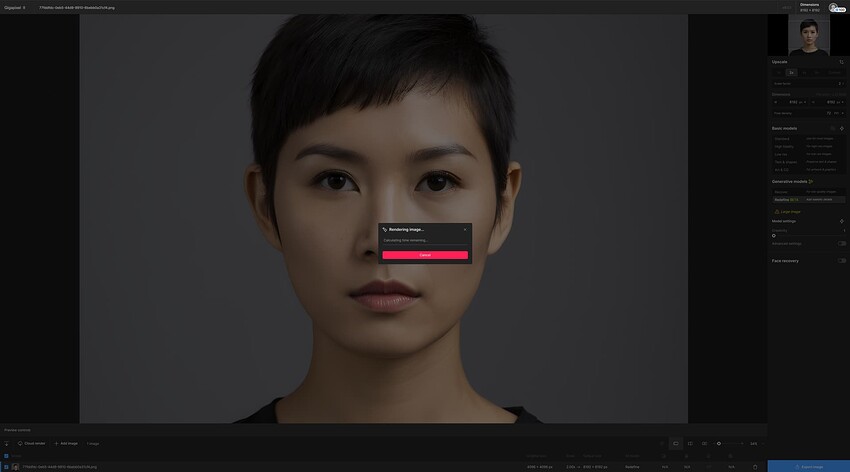Select the Redefine generative model
This screenshot has height=472, width=850.
(x=808, y=199)
